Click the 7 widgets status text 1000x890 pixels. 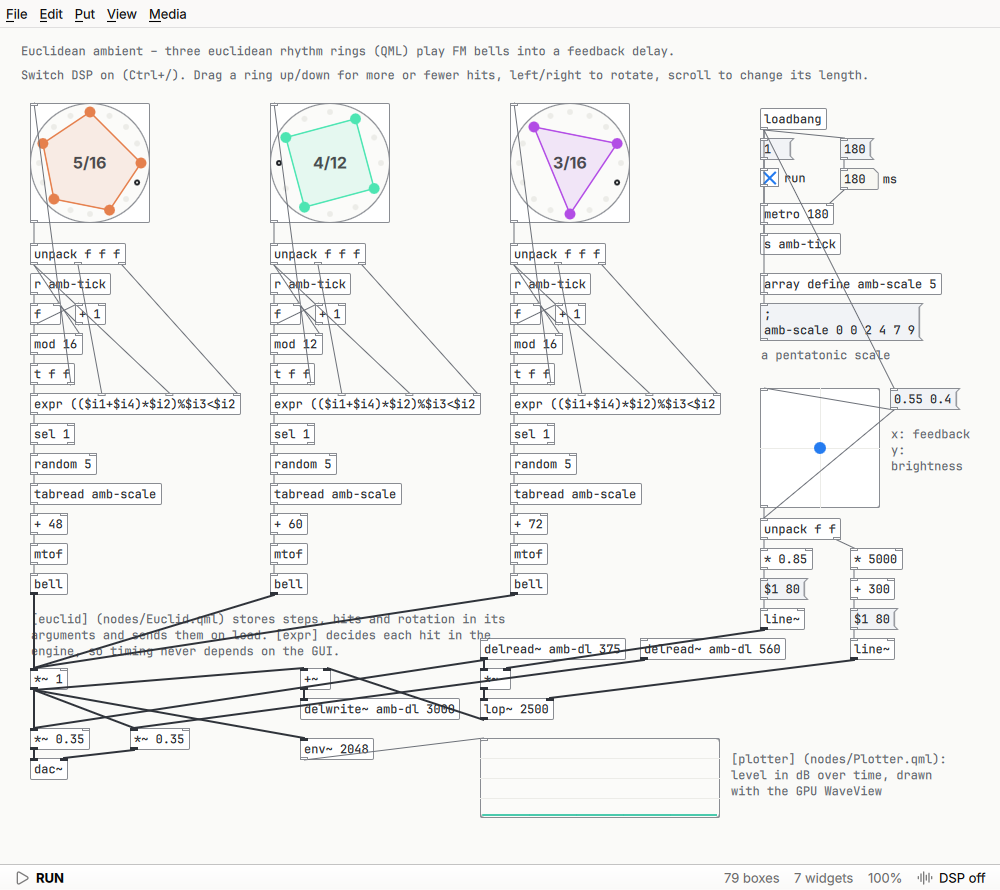pos(823,878)
